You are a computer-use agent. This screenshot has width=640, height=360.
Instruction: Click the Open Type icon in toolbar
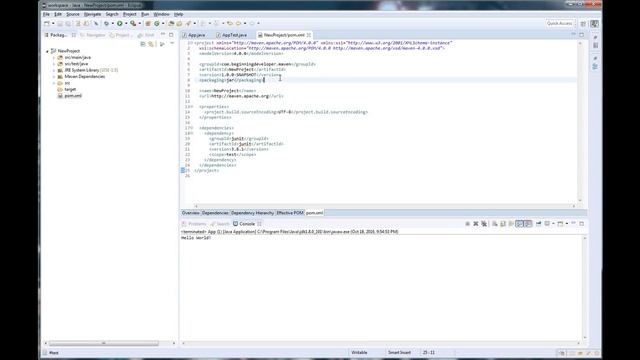click(x=171, y=24)
